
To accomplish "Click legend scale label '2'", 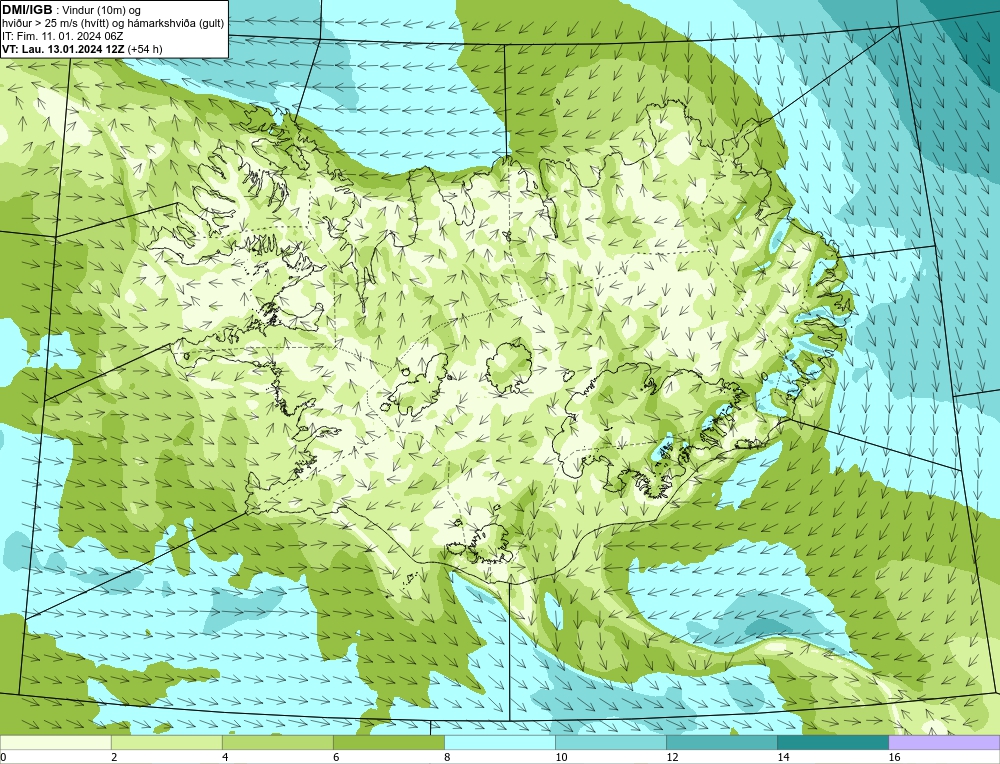I will click(114, 757).
